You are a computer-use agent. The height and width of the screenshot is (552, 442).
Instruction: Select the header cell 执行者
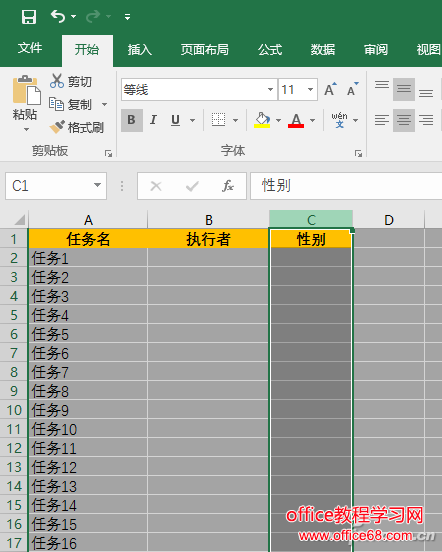208,239
